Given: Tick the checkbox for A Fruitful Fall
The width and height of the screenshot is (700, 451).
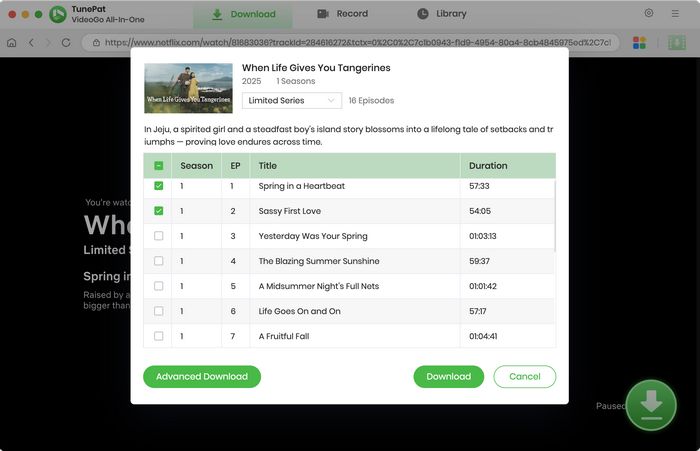Looking at the screenshot, I should point(159,336).
